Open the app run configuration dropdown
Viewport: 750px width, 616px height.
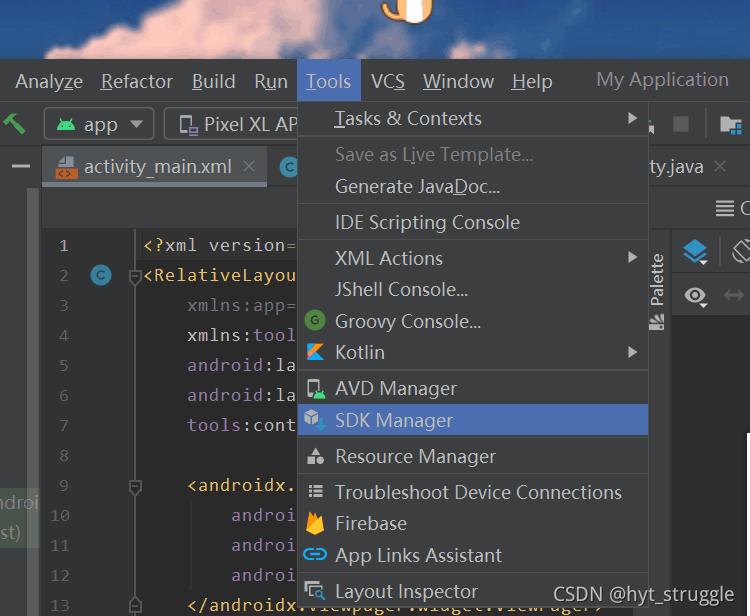pyautogui.click(x=99, y=124)
